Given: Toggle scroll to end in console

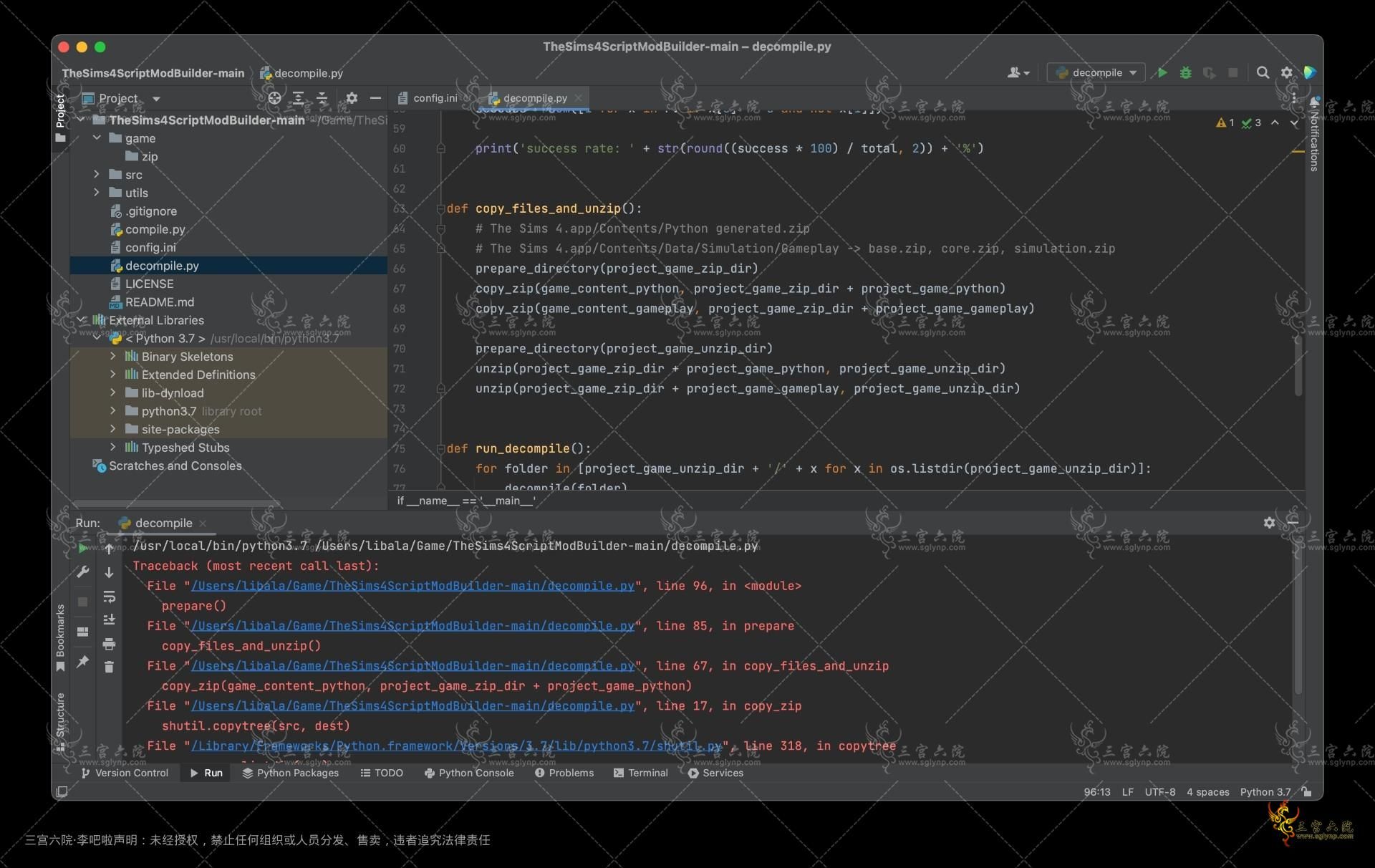Looking at the screenshot, I should click(109, 619).
